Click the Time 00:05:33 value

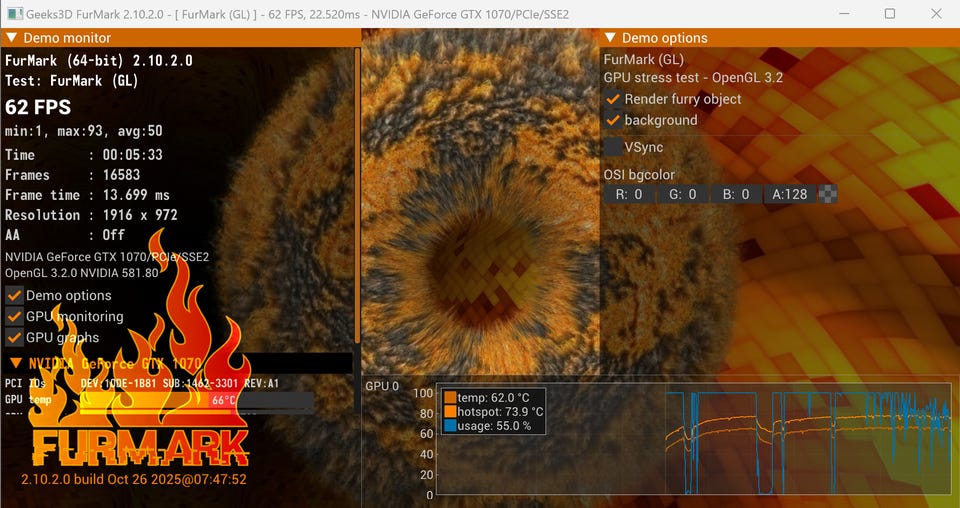click(x=133, y=155)
